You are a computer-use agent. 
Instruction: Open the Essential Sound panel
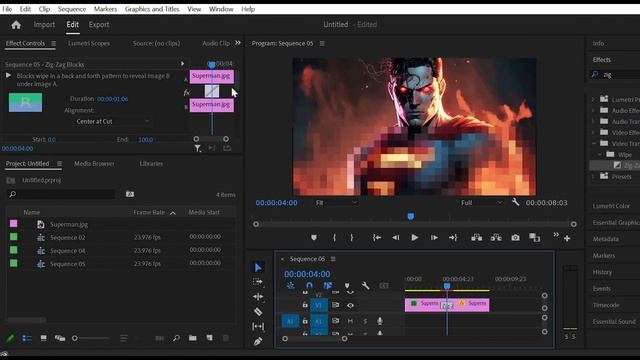pyautogui.click(x=614, y=322)
